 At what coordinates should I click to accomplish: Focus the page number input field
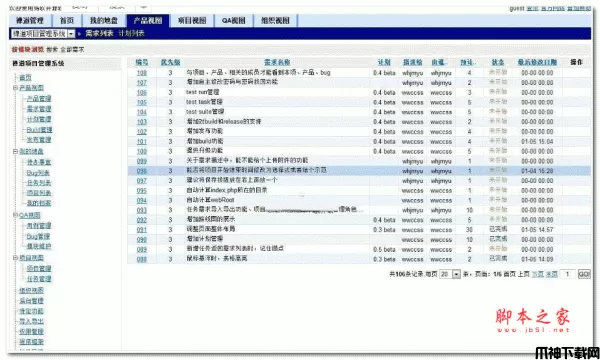568,274
